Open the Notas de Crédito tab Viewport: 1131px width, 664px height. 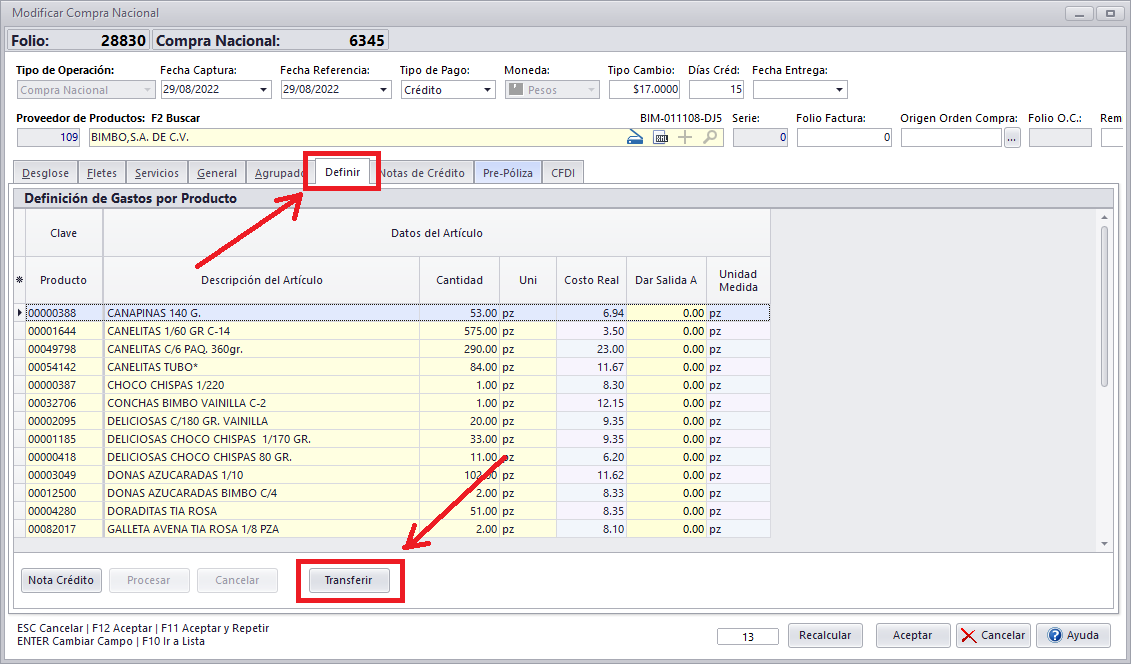click(421, 173)
